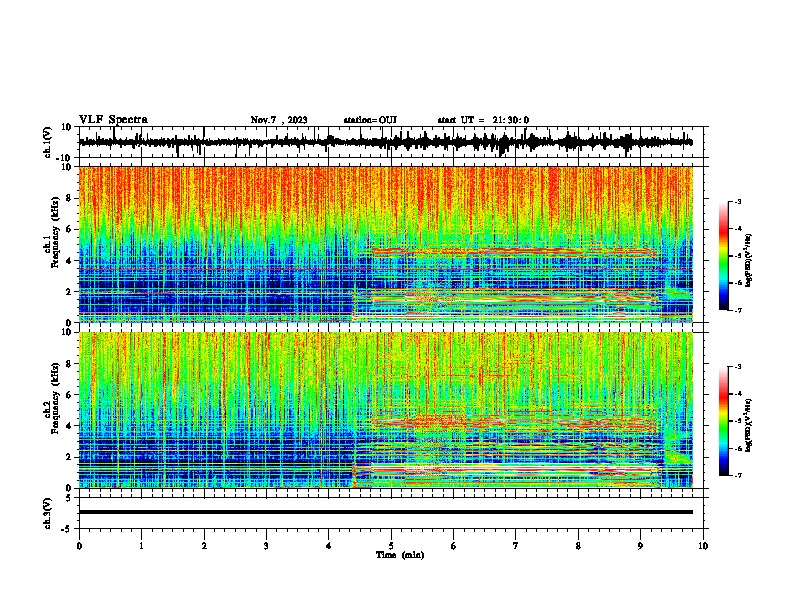Click the ch.1 voltage waveform trace

coord(385,142)
